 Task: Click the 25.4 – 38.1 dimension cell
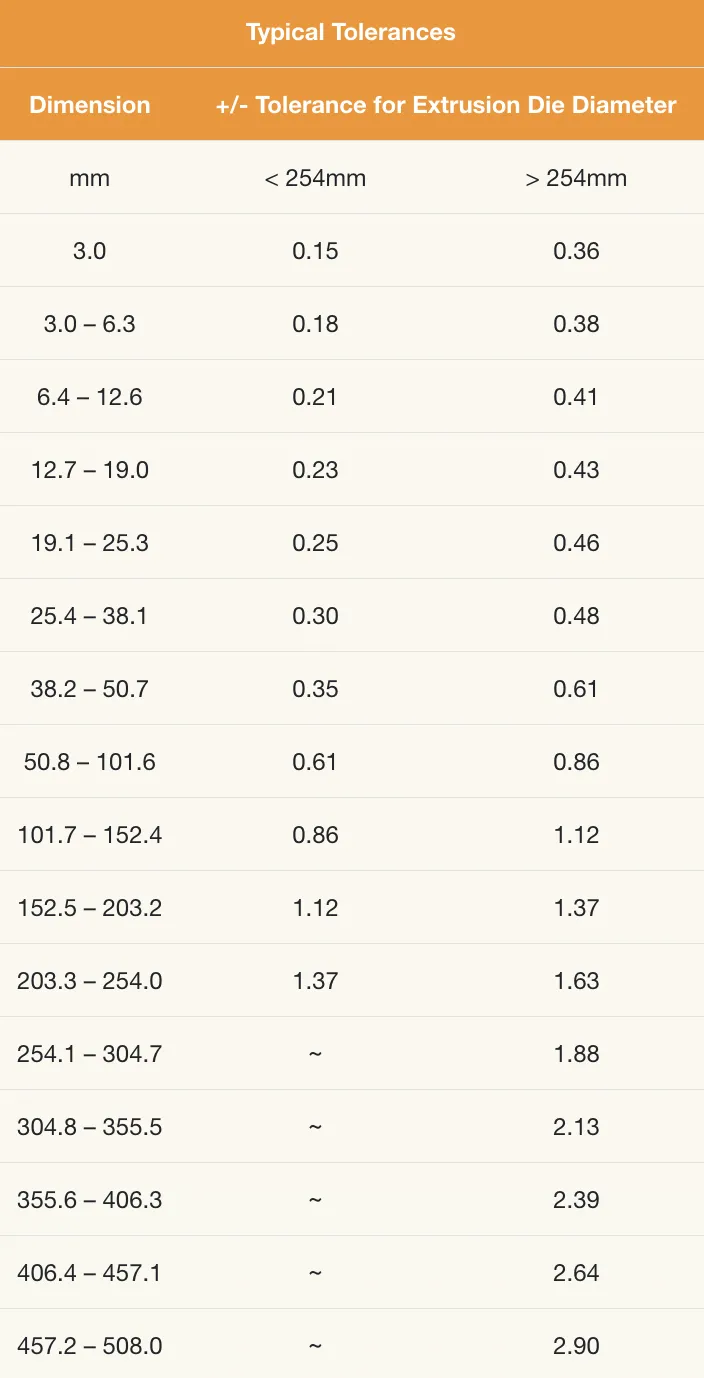[90, 616]
